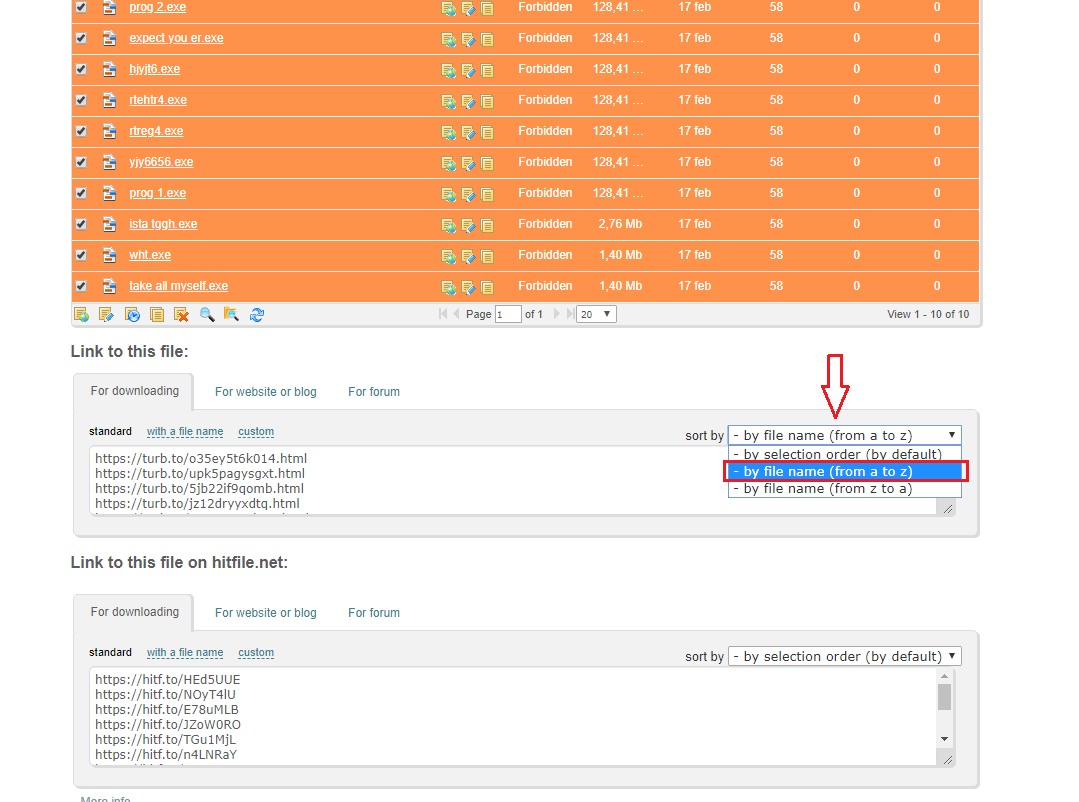This screenshot has width=1079, height=802.
Task: Go to the next page arrow in the pager
Action: tap(557, 314)
